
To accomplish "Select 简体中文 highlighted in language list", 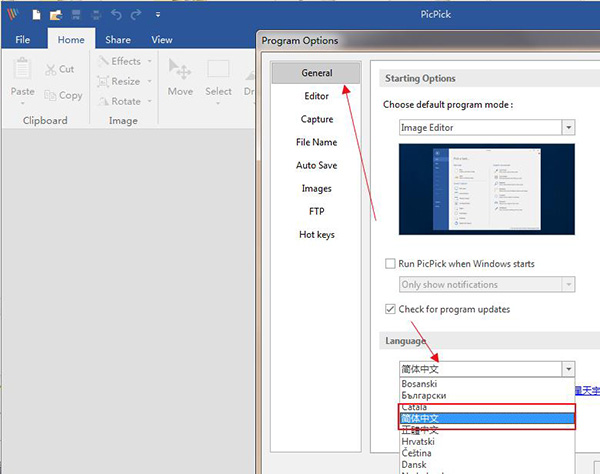I will [x=486, y=418].
